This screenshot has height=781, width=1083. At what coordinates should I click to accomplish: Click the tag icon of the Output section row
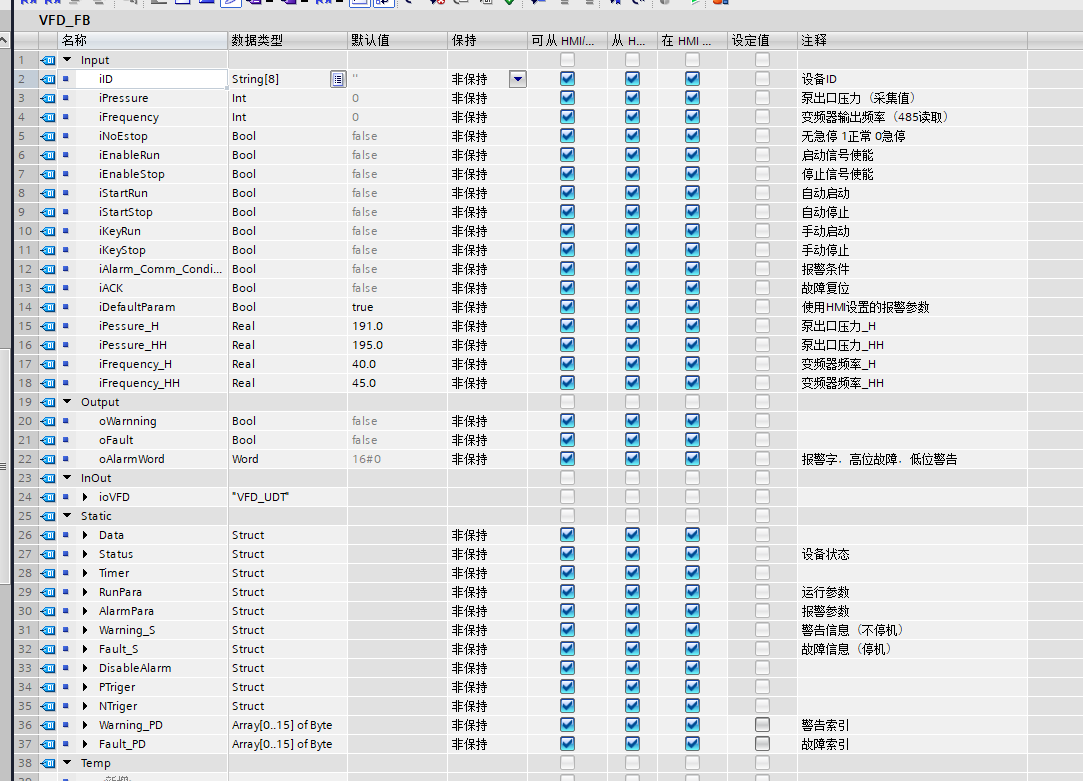tap(48, 402)
